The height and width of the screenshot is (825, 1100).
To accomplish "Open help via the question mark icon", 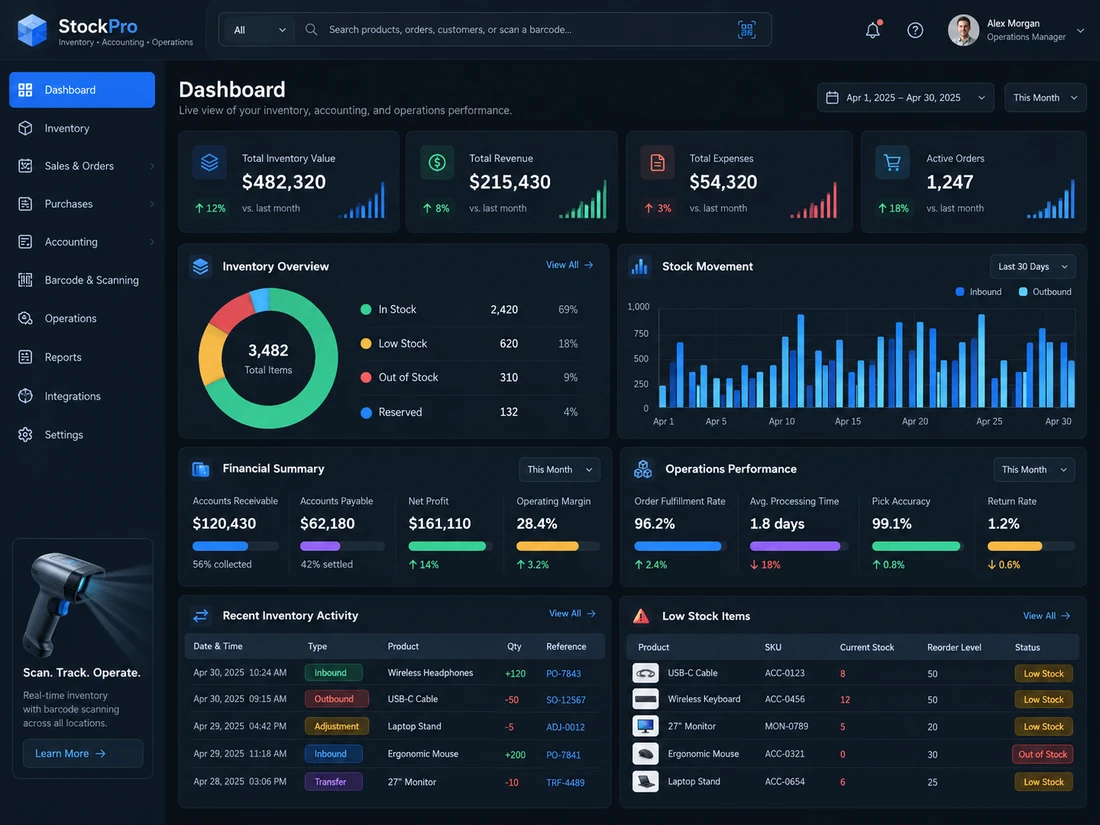I will 915,30.
